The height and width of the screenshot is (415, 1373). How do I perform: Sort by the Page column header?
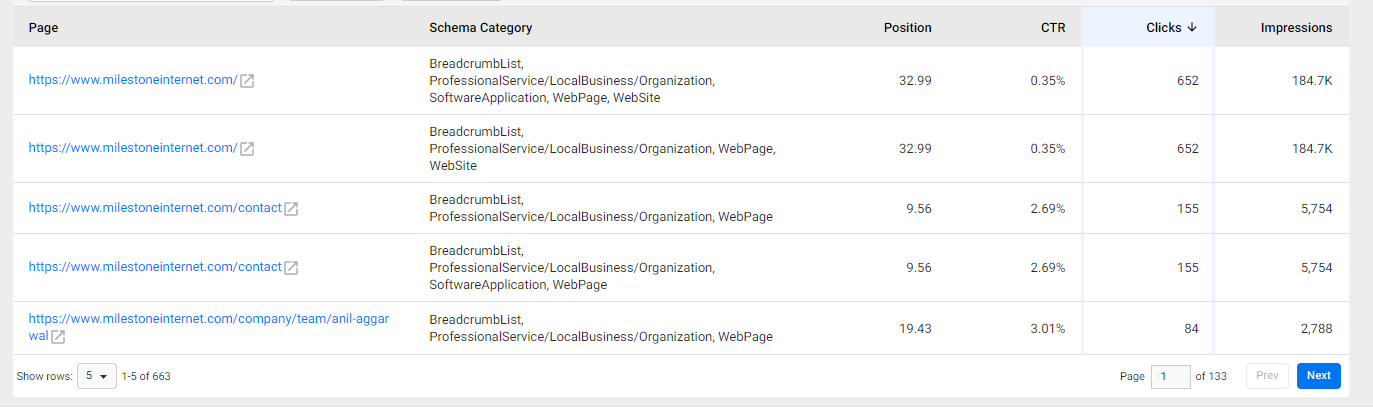[x=43, y=28]
